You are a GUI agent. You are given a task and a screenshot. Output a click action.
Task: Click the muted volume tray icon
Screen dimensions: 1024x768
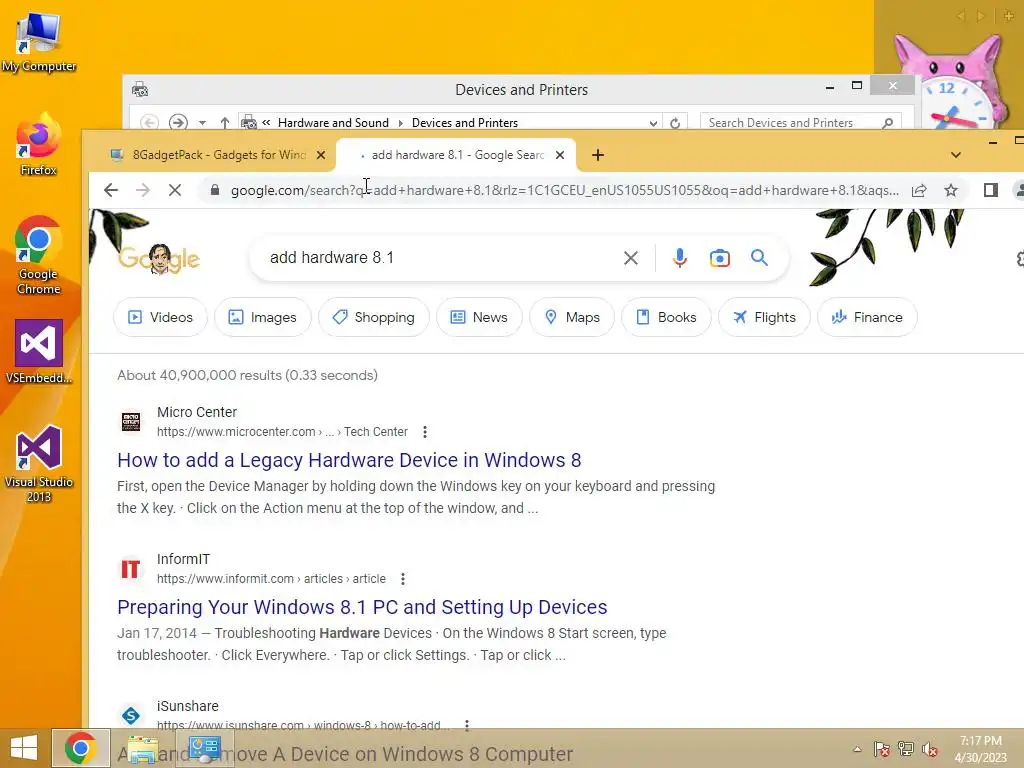930,749
